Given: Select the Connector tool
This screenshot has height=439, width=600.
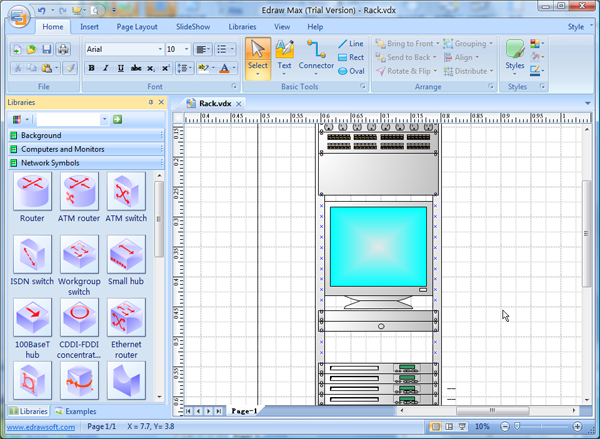Looking at the screenshot, I should [x=316, y=54].
